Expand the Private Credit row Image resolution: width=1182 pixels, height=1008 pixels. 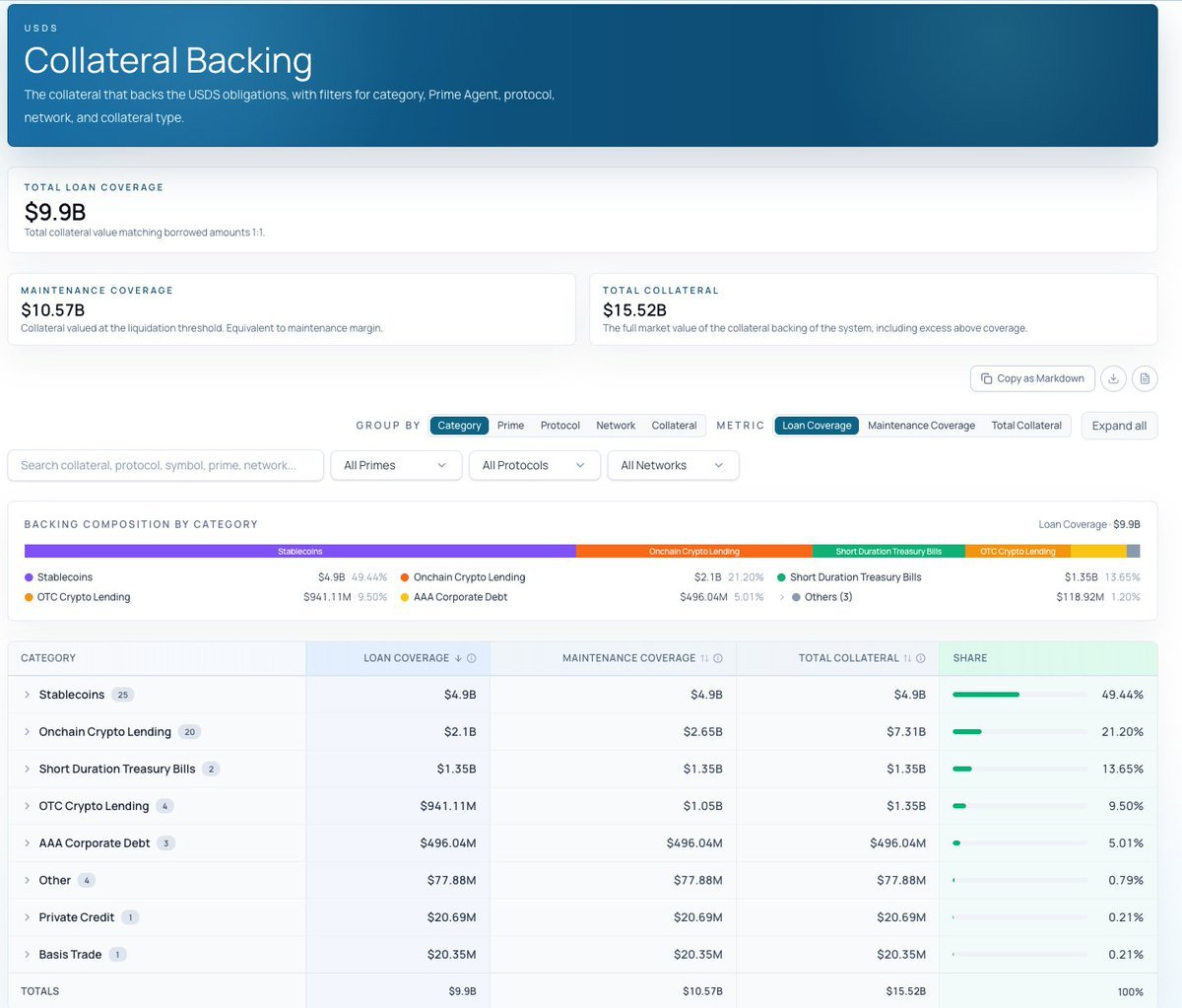(27, 917)
